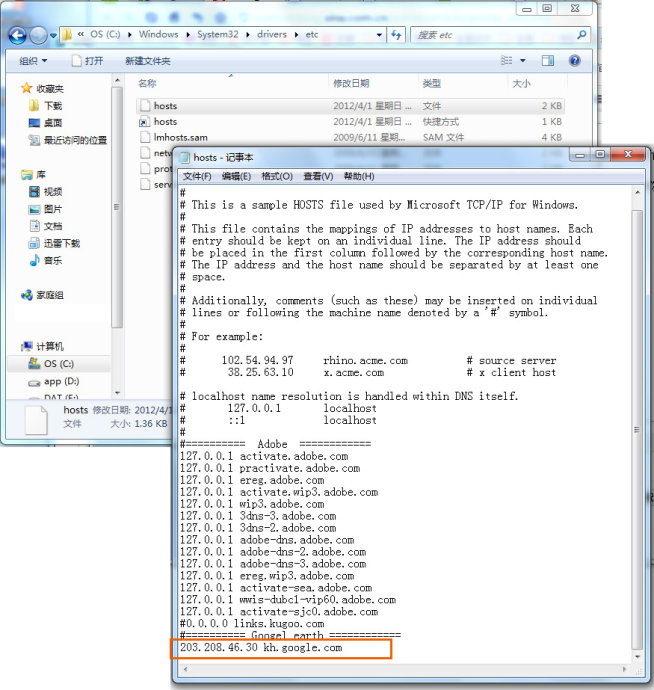Screen dimensions: 654x690
Task: Click the search etc input field
Action: click(x=493, y=35)
